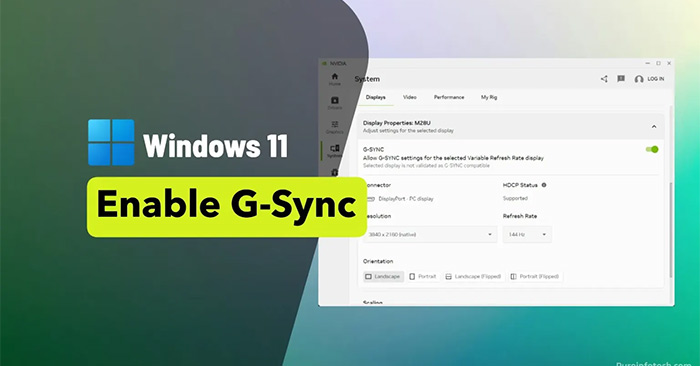This screenshot has height=366, width=700.
Task: Click the vertical scrollbar in NVIDIA window
Action: pos(671,230)
